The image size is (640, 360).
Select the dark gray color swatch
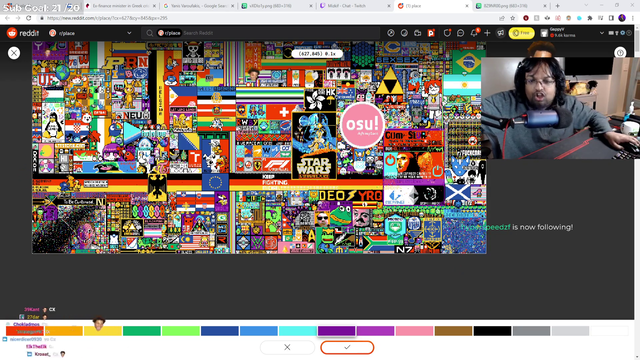coord(531,331)
